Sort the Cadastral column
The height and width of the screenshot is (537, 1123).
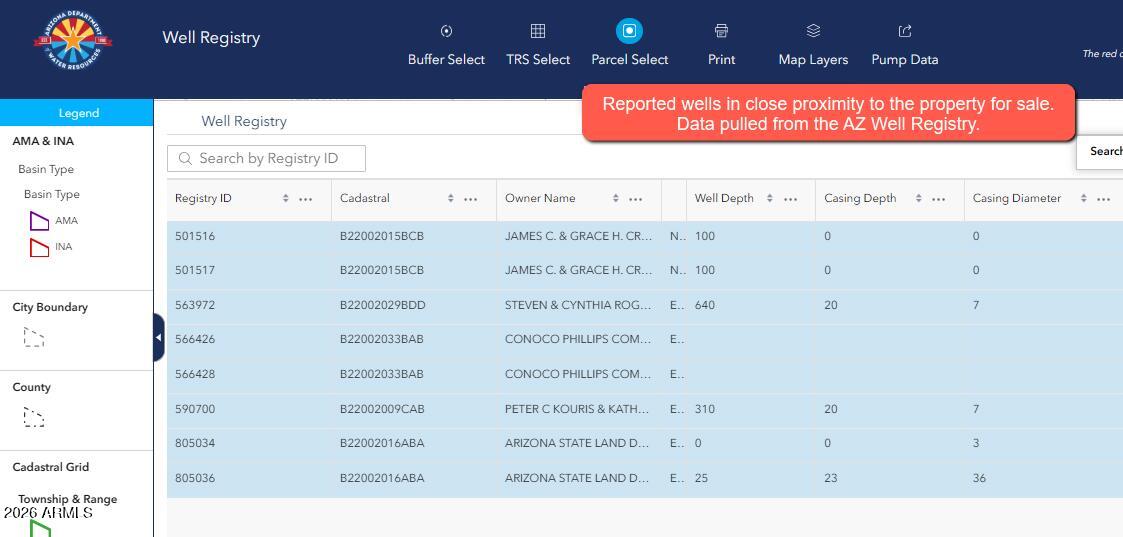pos(450,198)
